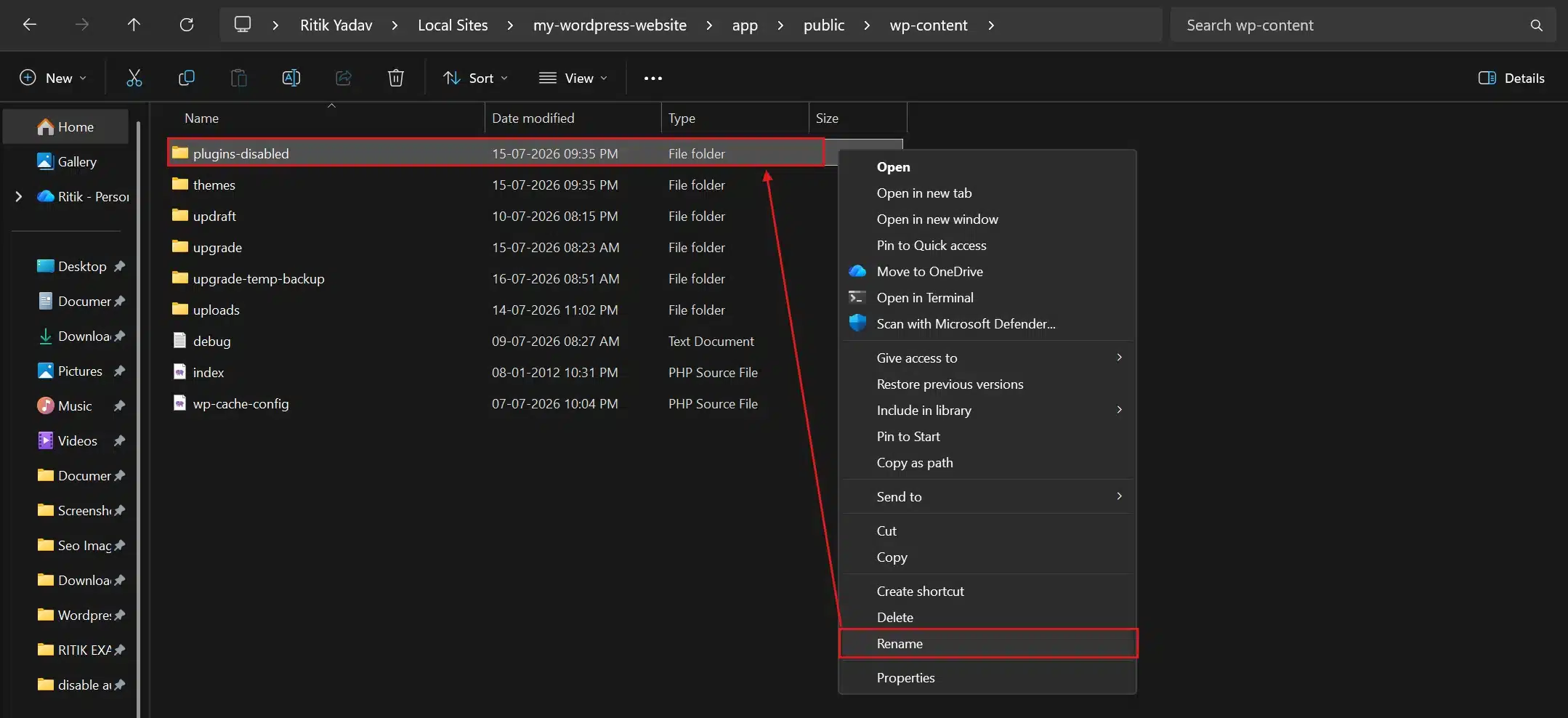This screenshot has height=718, width=1568.
Task: Sort by the Size column header
Action: (857, 118)
